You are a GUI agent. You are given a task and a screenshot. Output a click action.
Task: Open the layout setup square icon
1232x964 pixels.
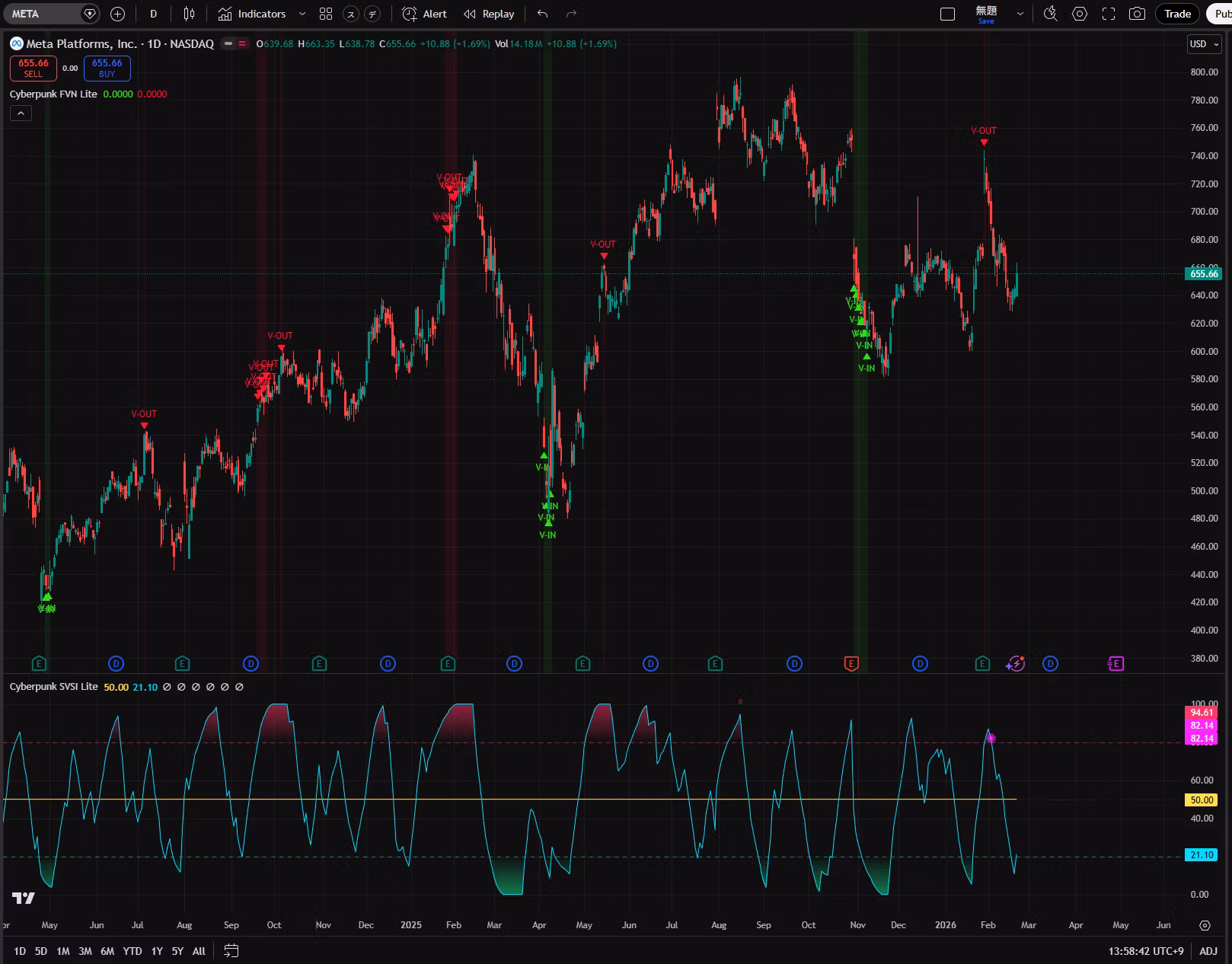coord(948,14)
